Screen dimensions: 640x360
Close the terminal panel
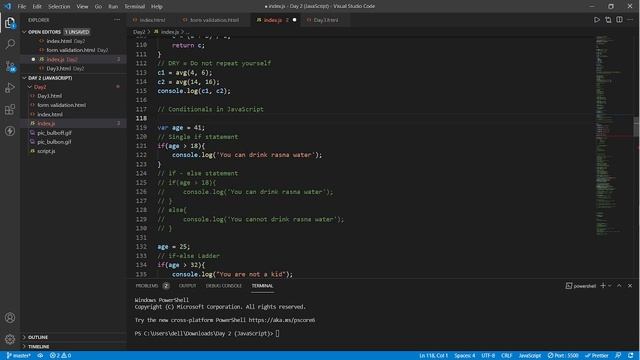(630, 286)
